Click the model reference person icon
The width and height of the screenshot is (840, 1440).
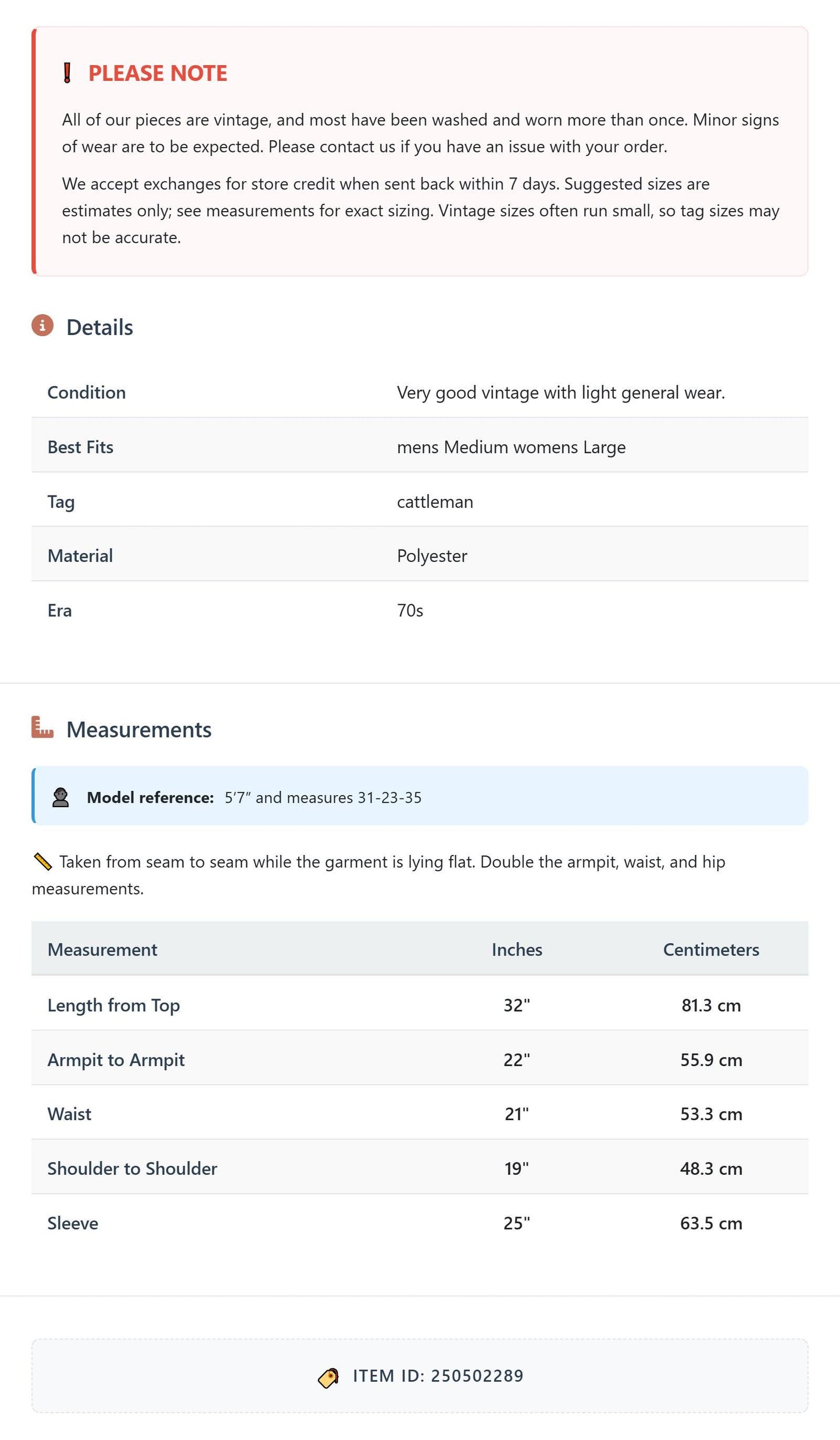pyautogui.click(x=60, y=797)
